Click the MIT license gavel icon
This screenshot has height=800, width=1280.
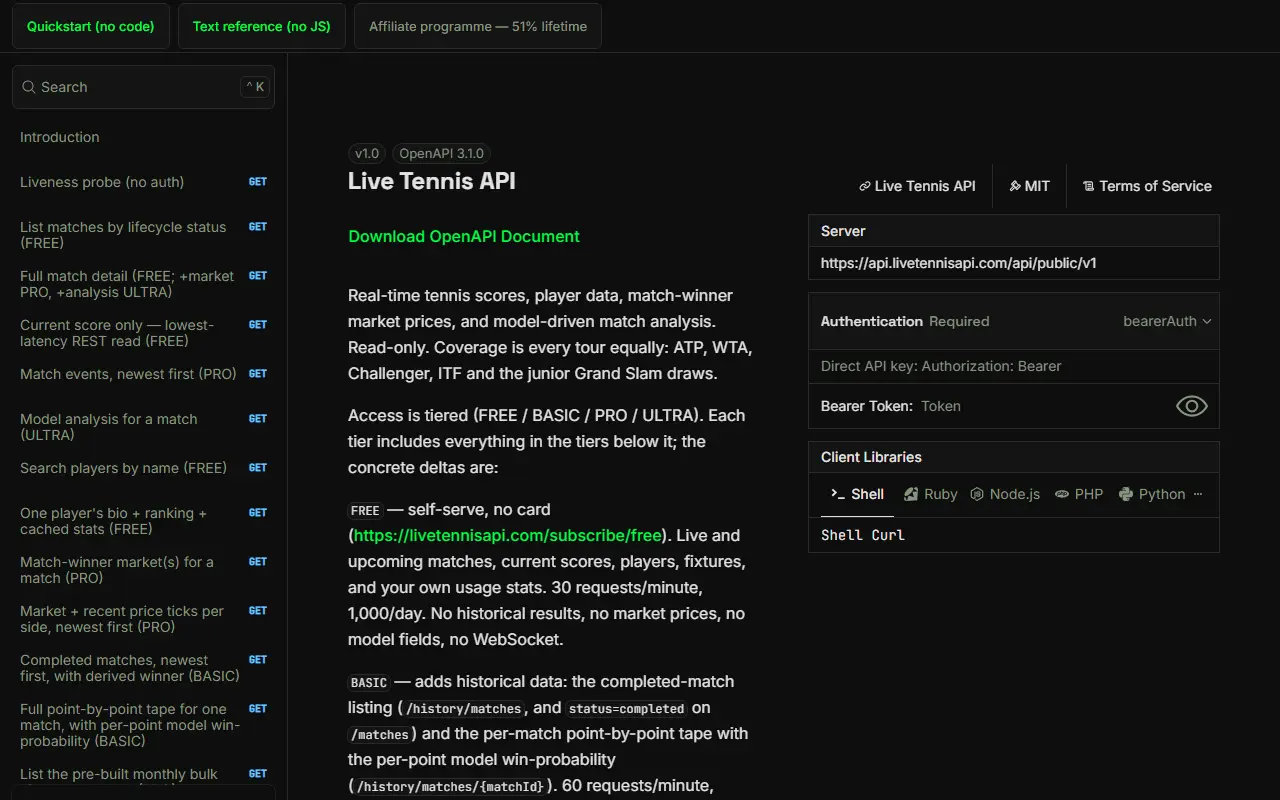[1014, 186]
